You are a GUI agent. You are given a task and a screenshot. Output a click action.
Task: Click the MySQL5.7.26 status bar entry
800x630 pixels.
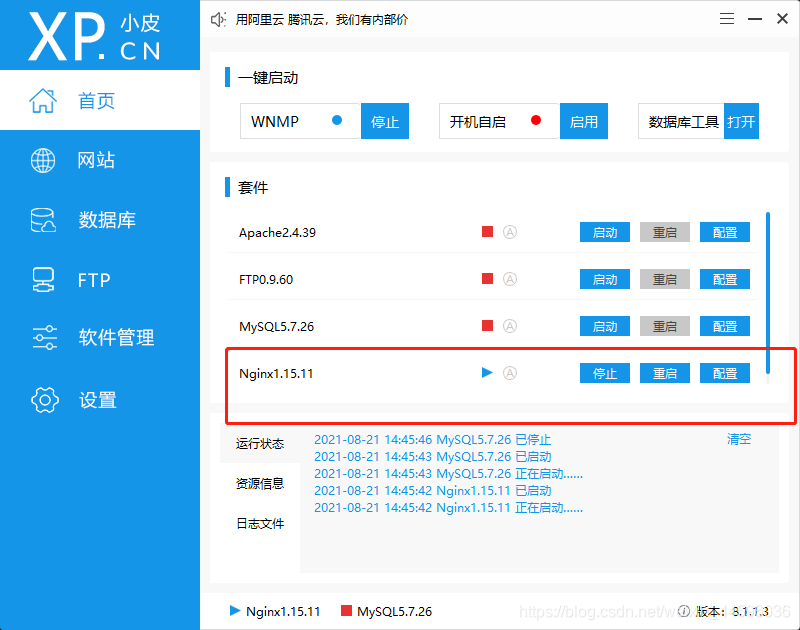coord(386,611)
